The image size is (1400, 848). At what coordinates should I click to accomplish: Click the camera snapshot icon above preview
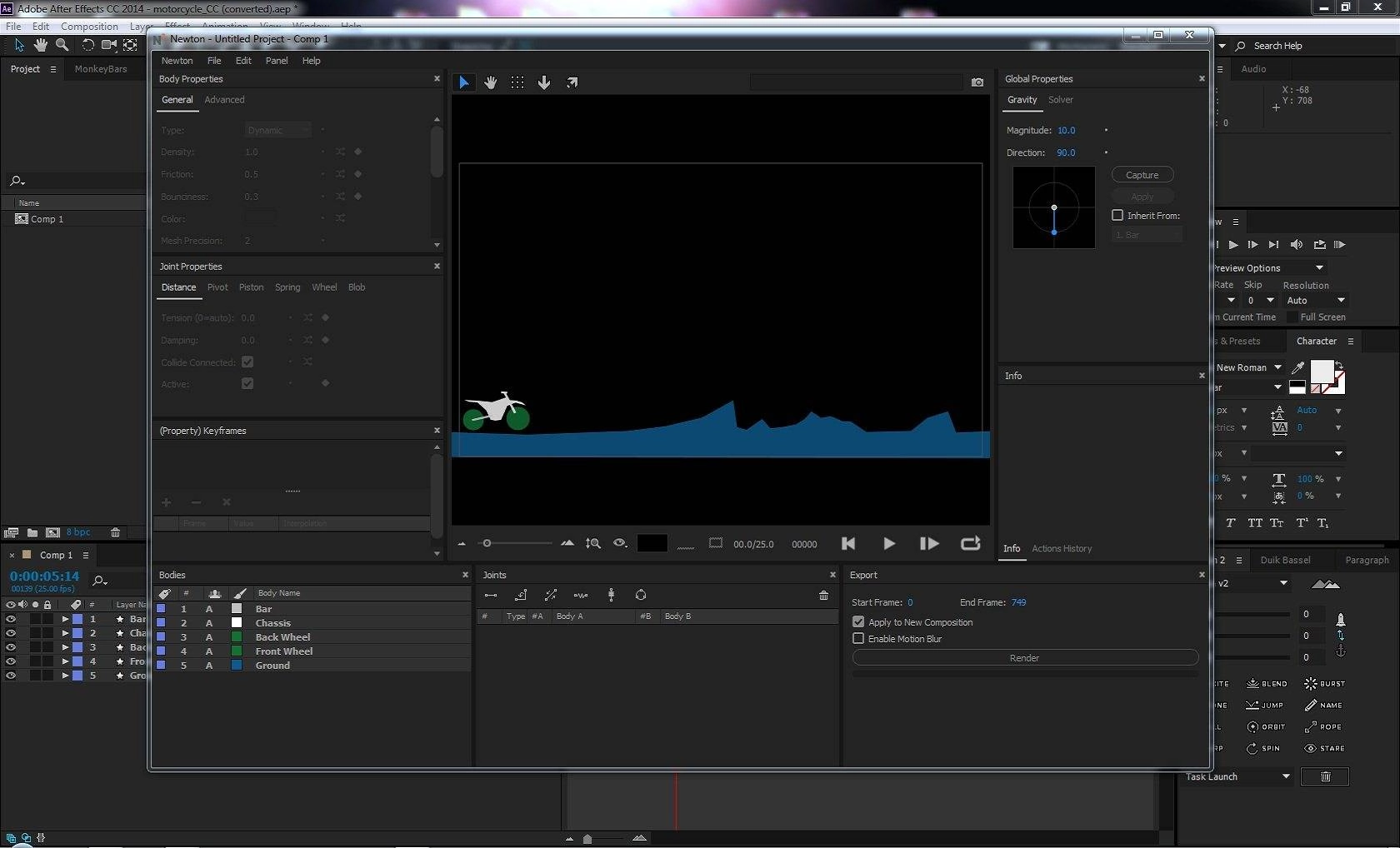pos(977,82)
